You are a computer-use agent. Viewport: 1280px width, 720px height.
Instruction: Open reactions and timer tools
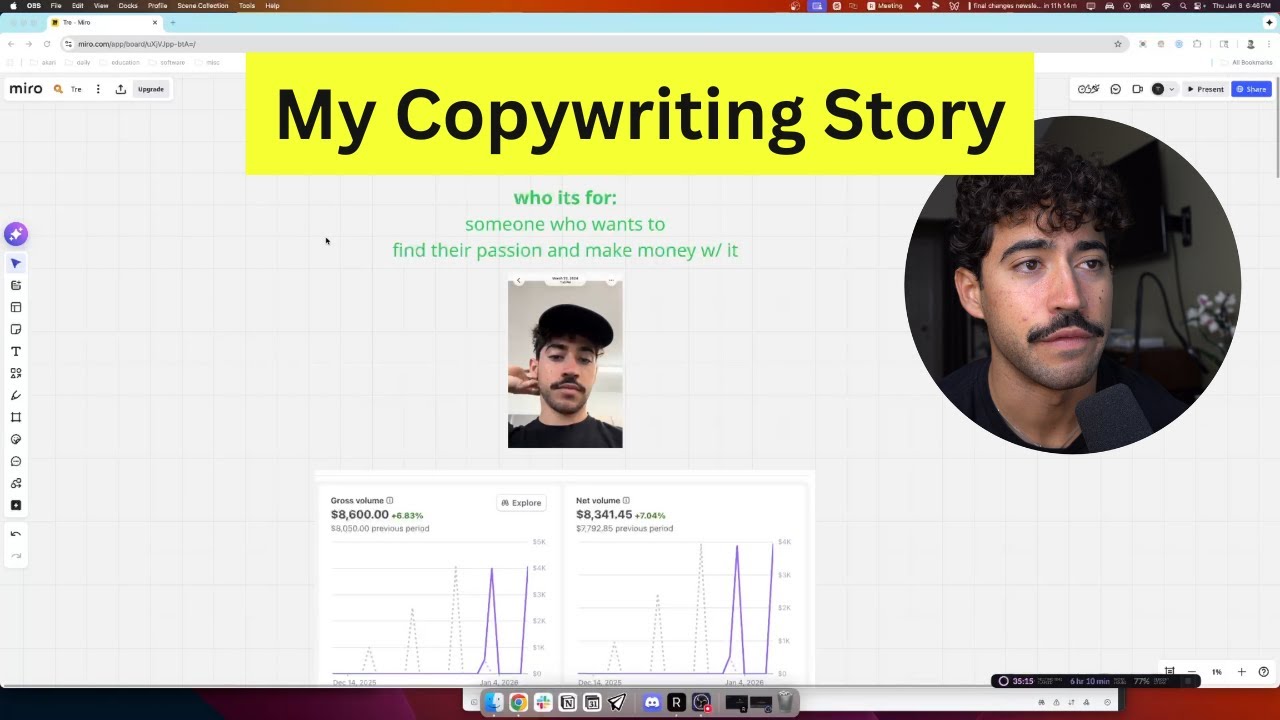pyautogui.click(x=1088, y=89)
